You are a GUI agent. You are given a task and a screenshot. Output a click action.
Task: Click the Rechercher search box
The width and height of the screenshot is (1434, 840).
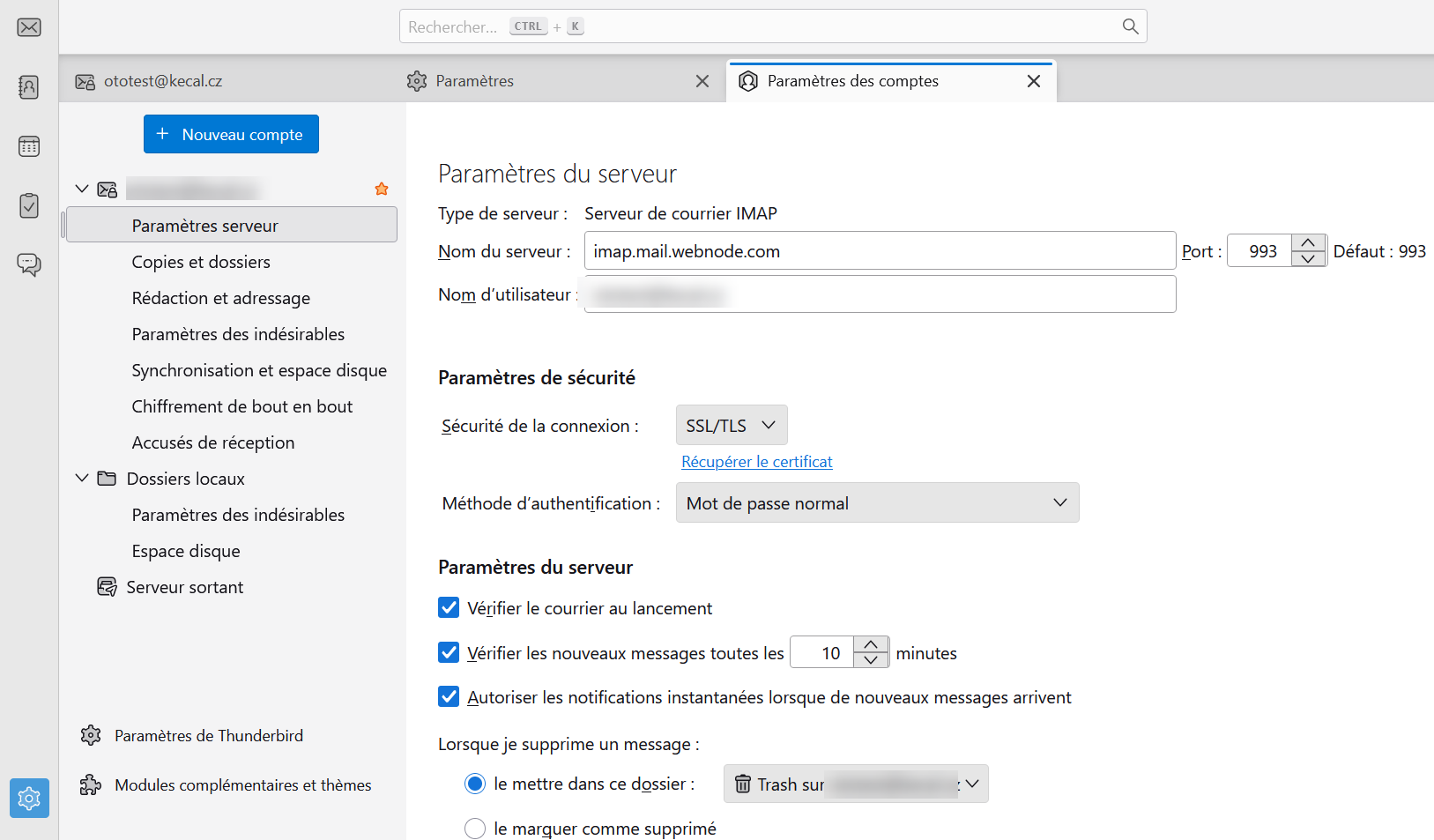tap(773, 26)
